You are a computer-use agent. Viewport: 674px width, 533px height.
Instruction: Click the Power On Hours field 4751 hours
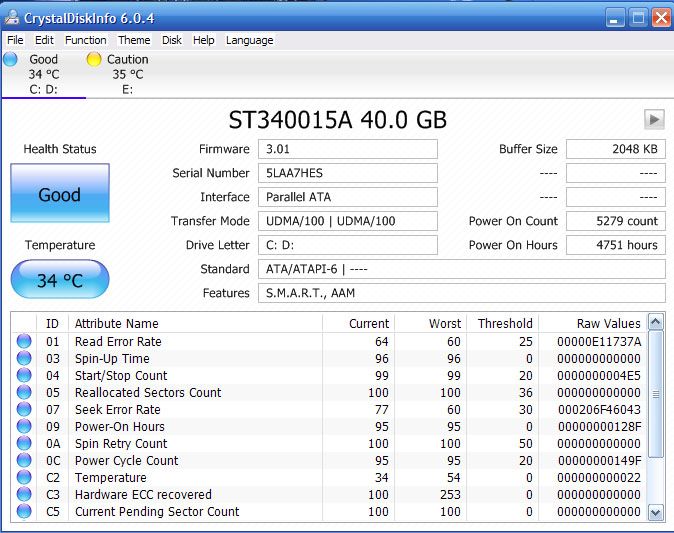(616, 245)
